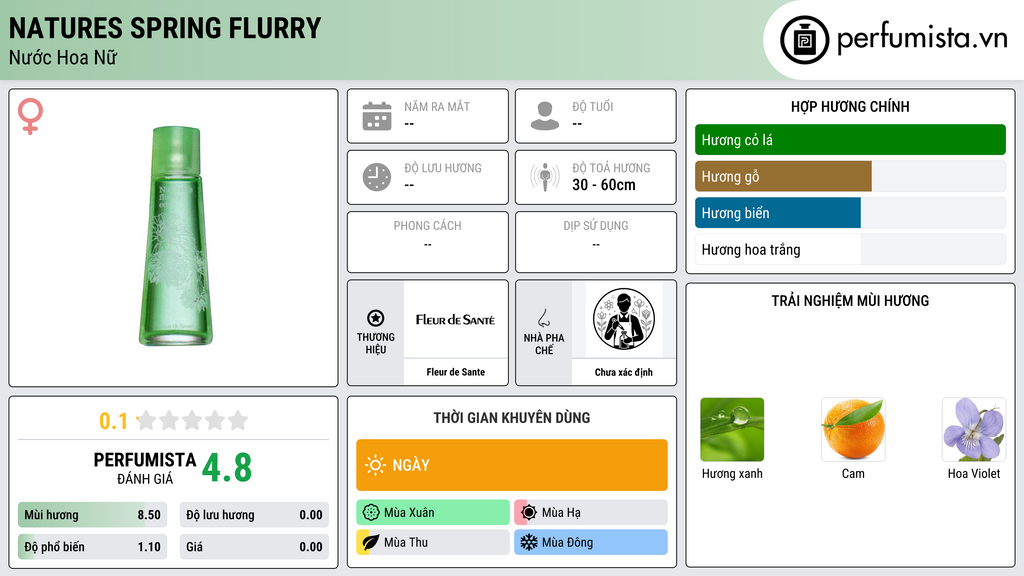Open the Hoa Violet note thumbnail

tap(974, 430)
